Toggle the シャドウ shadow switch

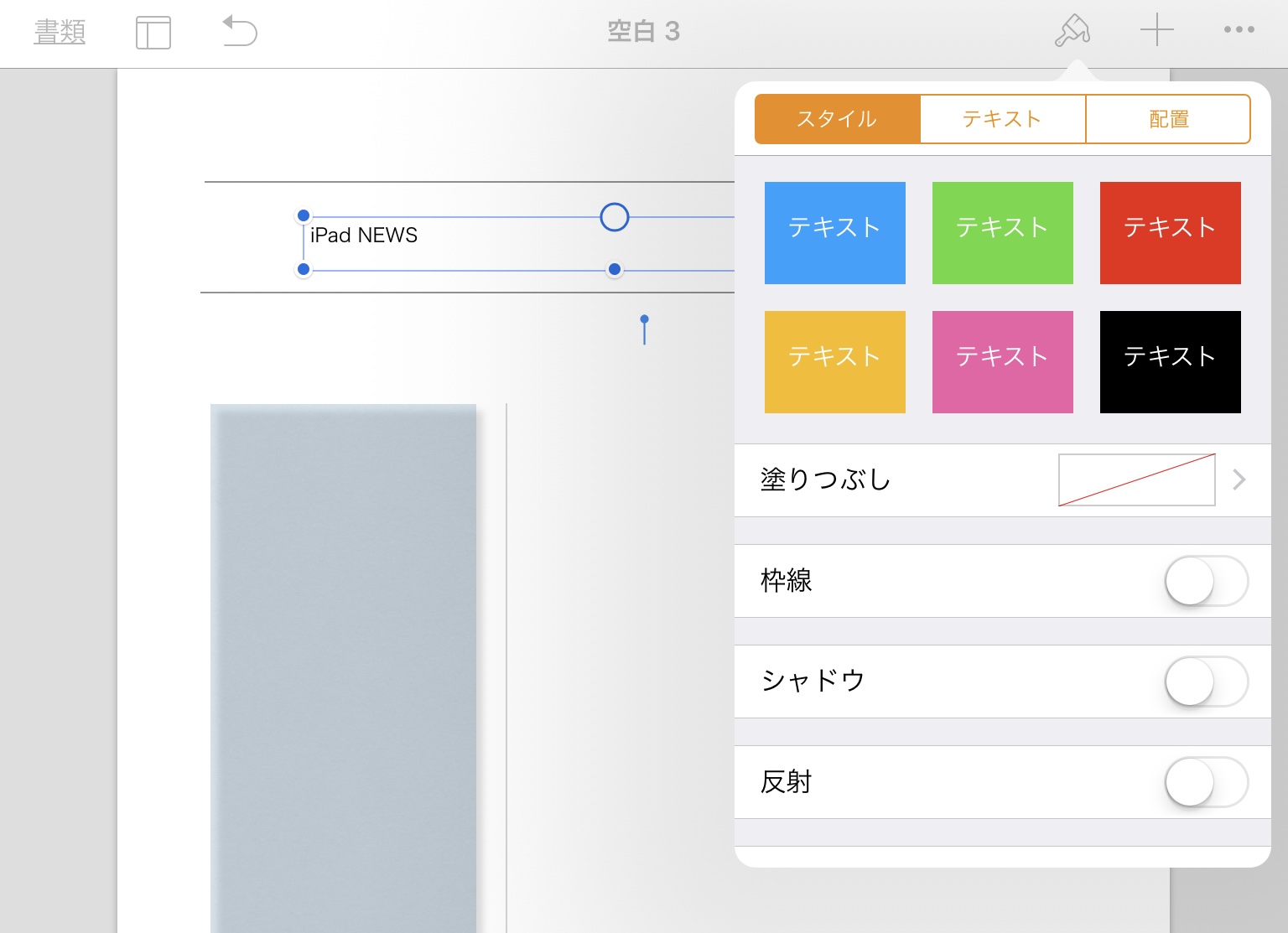[1207, 682]
